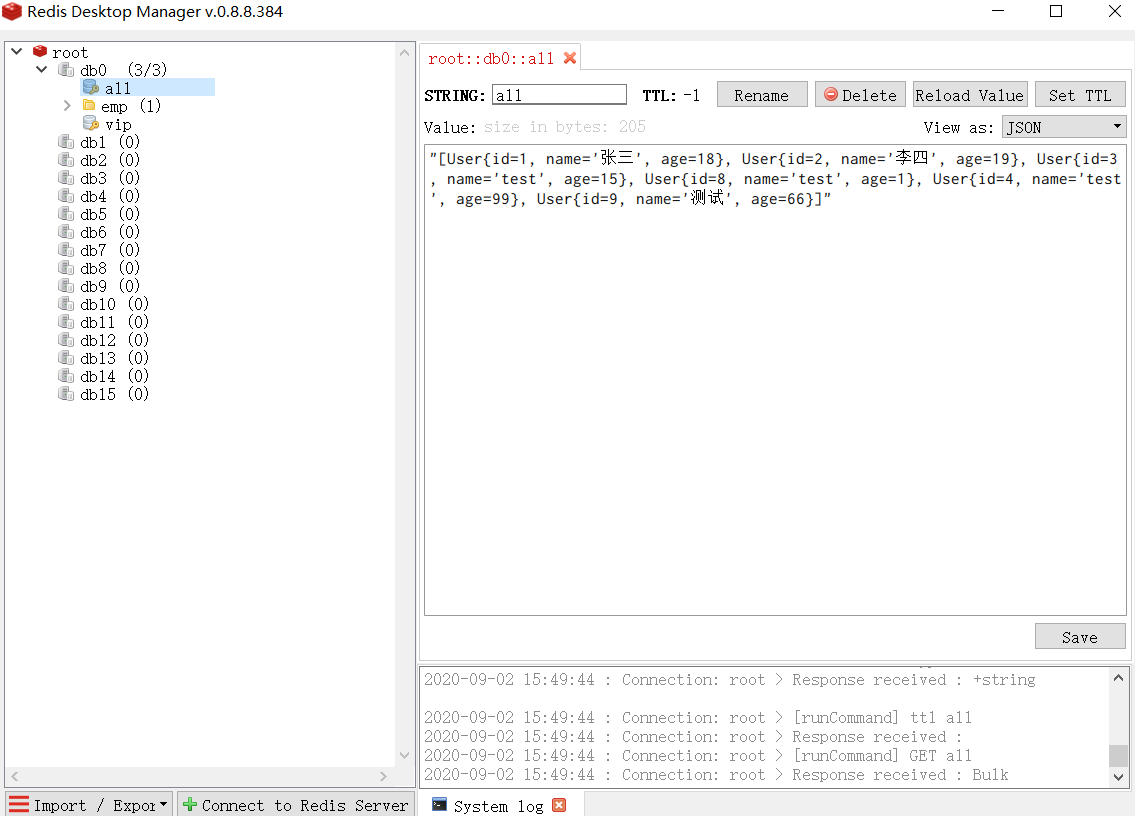Click the db1 database icon
The image size is (1135, 816).
(66, 141)
